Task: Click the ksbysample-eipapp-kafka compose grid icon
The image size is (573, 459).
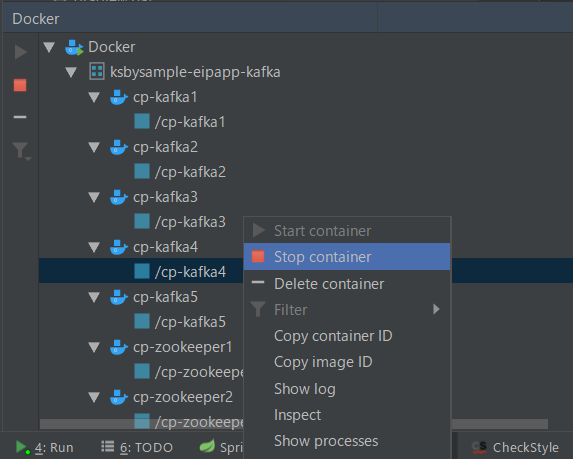Action: (97, 71)
